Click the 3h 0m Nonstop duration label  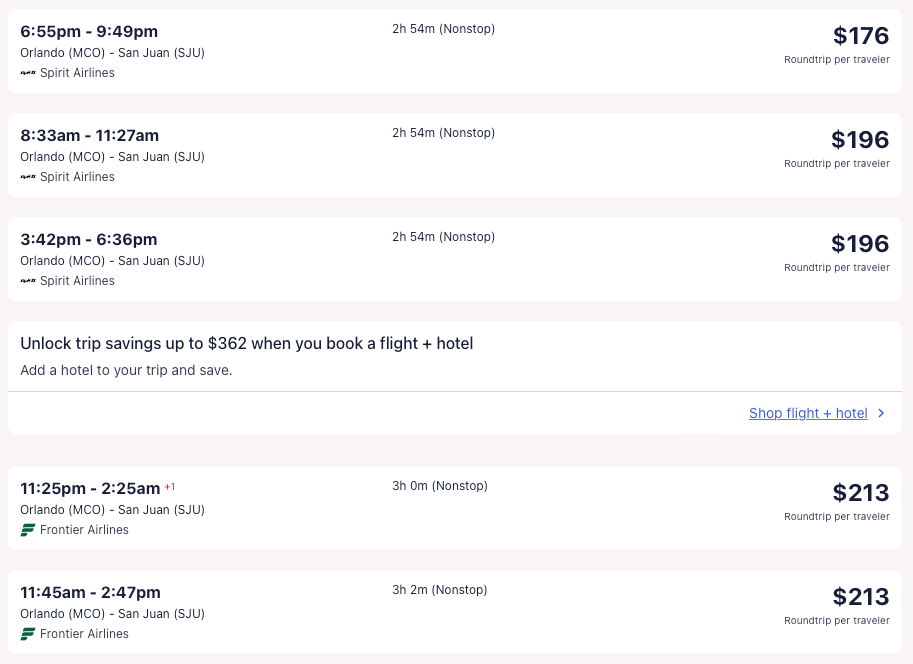439,486
